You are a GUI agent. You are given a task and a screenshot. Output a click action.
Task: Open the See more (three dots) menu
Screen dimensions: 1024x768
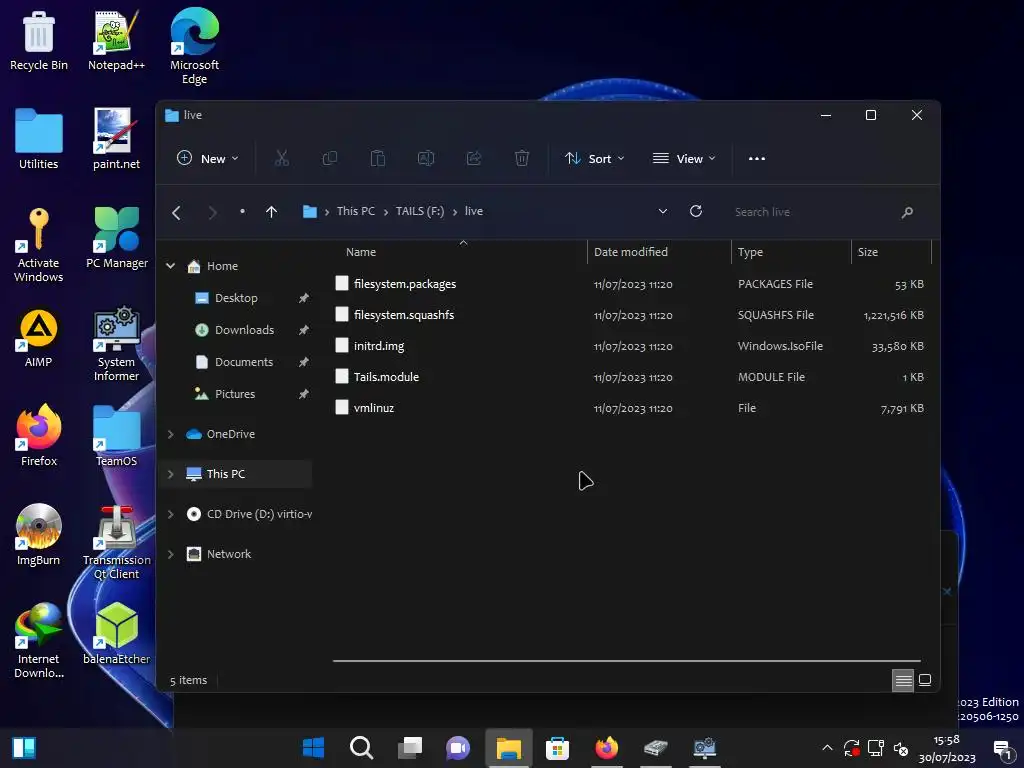tap(757, 158)
